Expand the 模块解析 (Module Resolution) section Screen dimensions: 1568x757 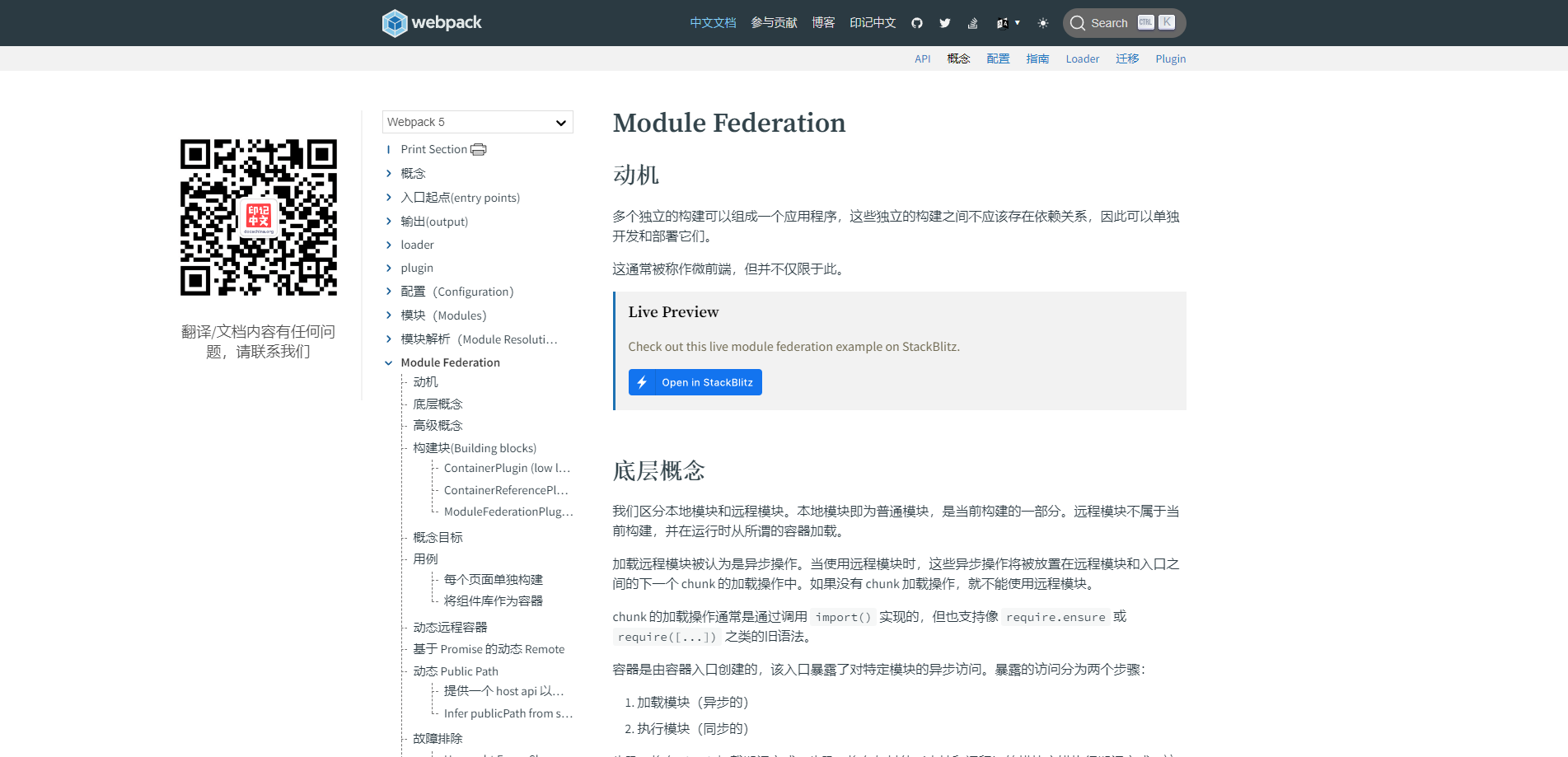[x=389, y=339]
